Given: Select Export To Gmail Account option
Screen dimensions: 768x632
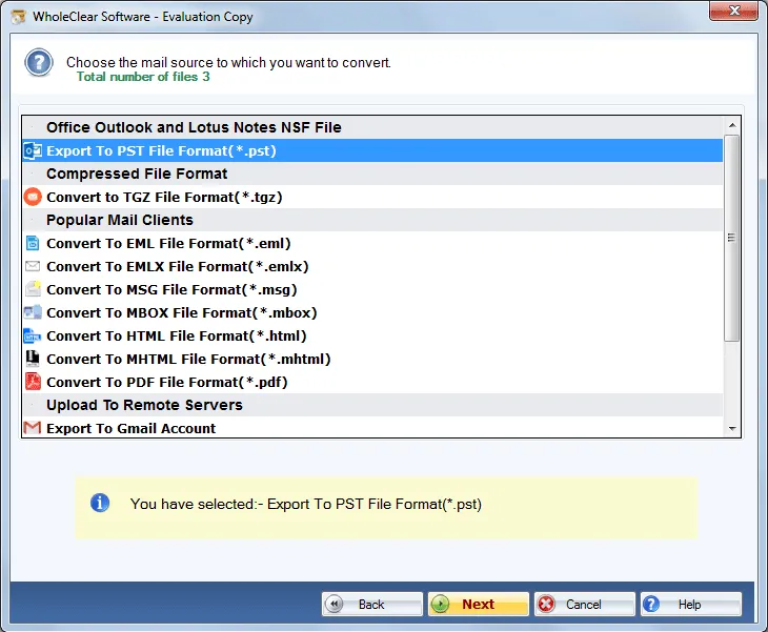Looking at the screenshot, I should (x=131, y=428).
